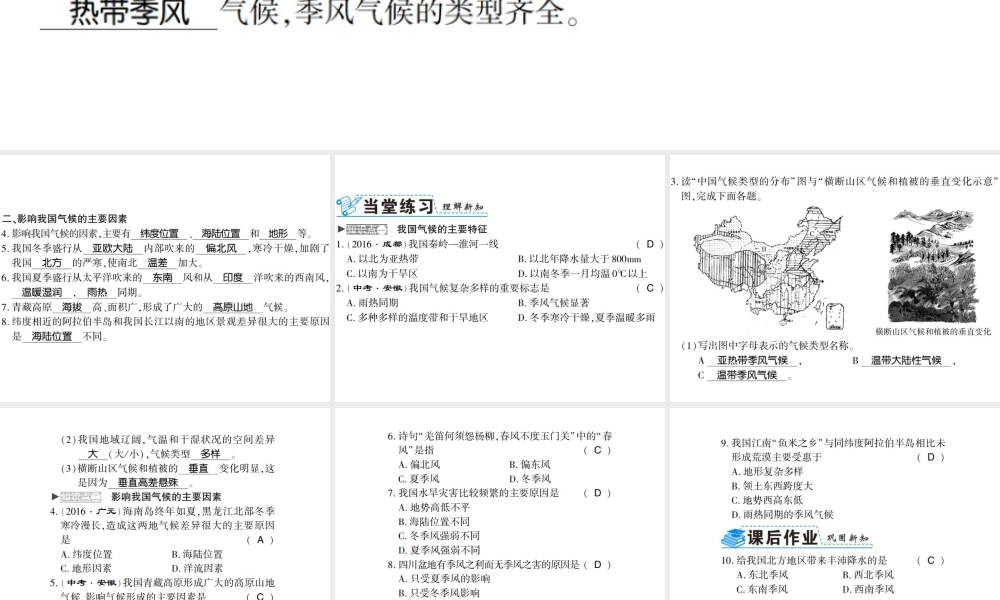The width and height of the screenshot is (1000, 600).
Task: Select option C. 多种多样的温度带和干旱地区
Action: 417,318
